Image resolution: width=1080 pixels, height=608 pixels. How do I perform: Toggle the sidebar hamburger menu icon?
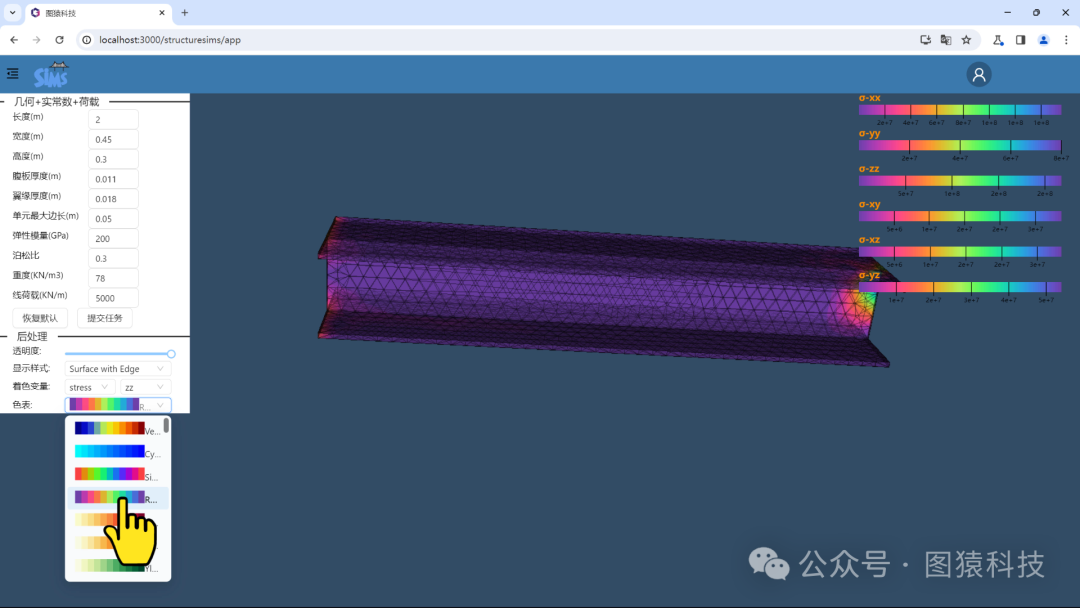point(12,73)
